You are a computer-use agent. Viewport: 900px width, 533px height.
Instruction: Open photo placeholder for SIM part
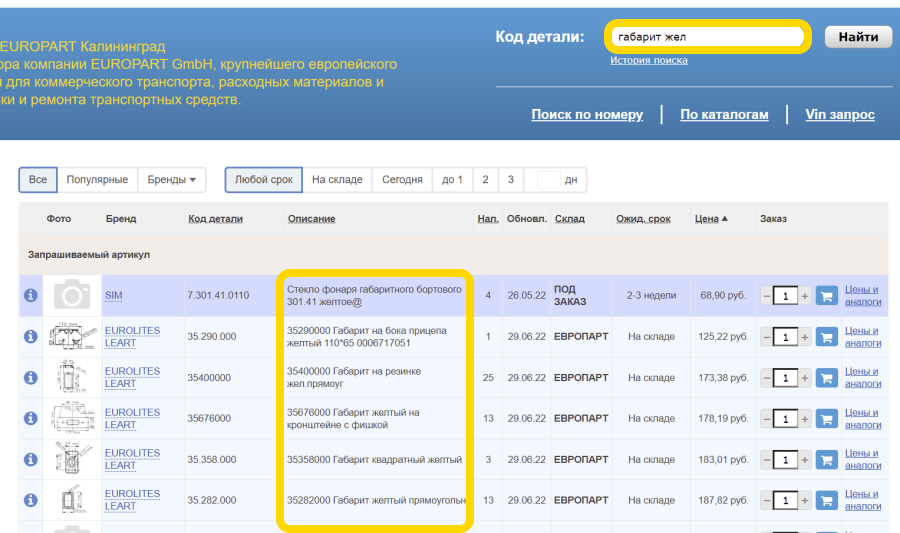tap(72, 295)
